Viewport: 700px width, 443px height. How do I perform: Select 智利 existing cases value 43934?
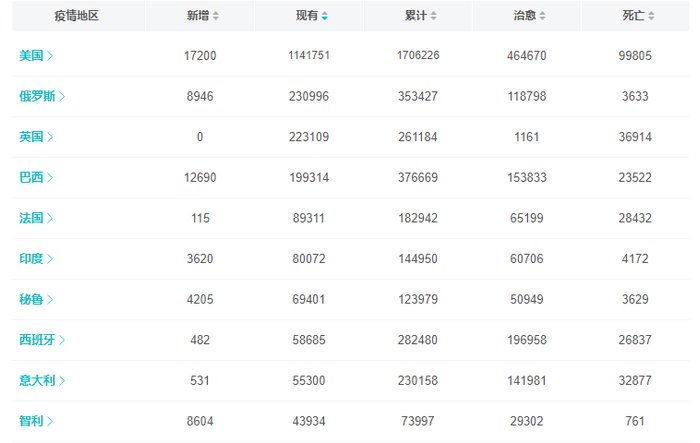click(x=309, y=422)
